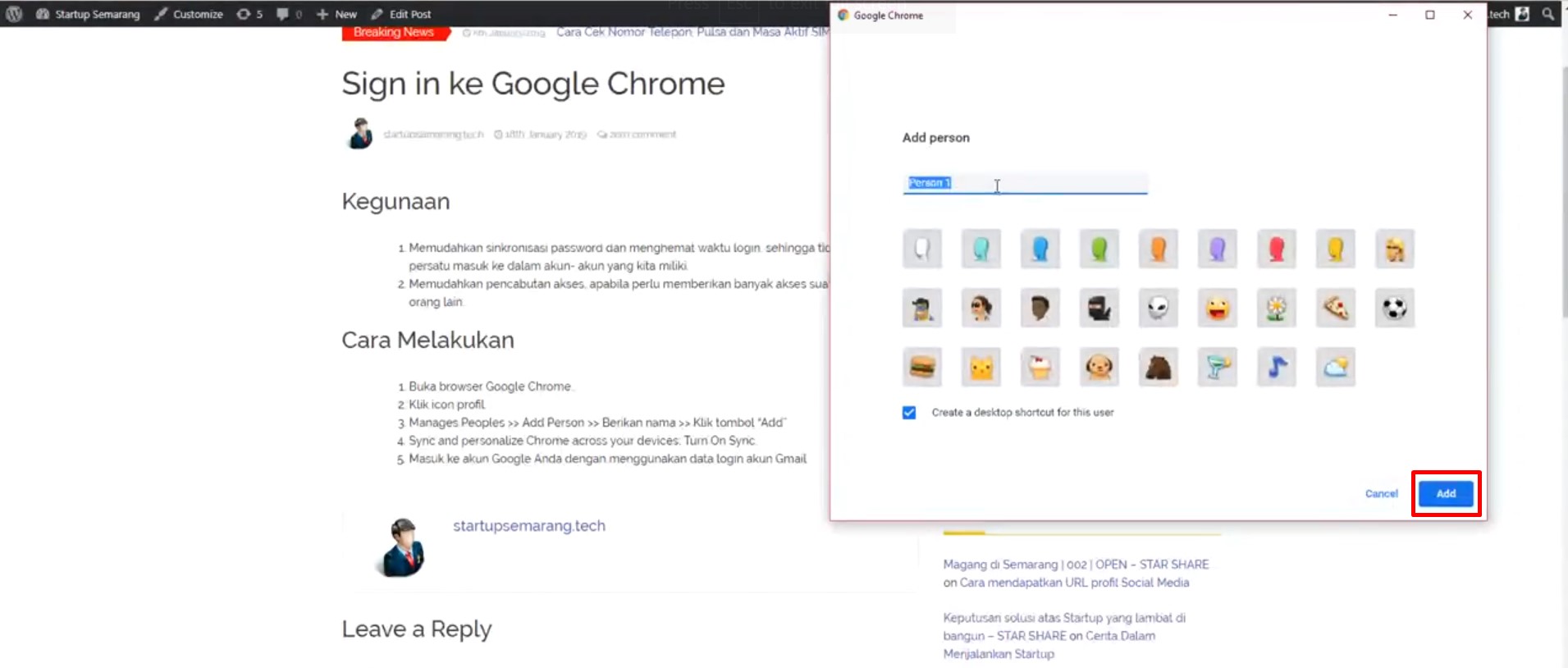Select the burger avatar
This screenshot has width=1568, height=668.
922,367
